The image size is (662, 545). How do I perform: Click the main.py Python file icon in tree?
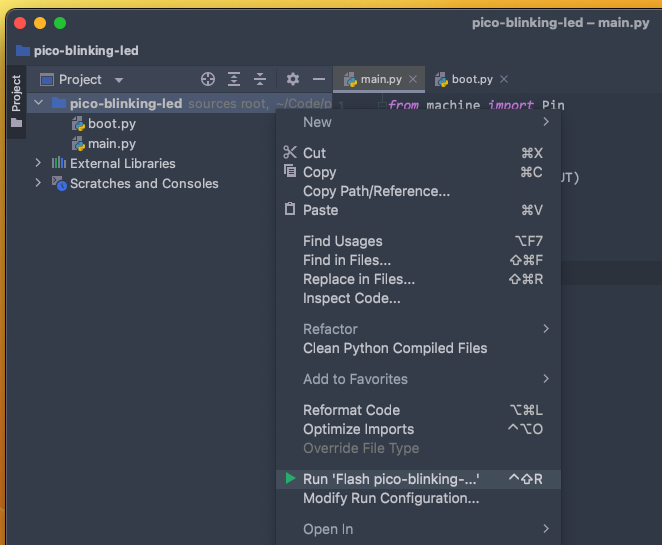[x=78, y=144]
